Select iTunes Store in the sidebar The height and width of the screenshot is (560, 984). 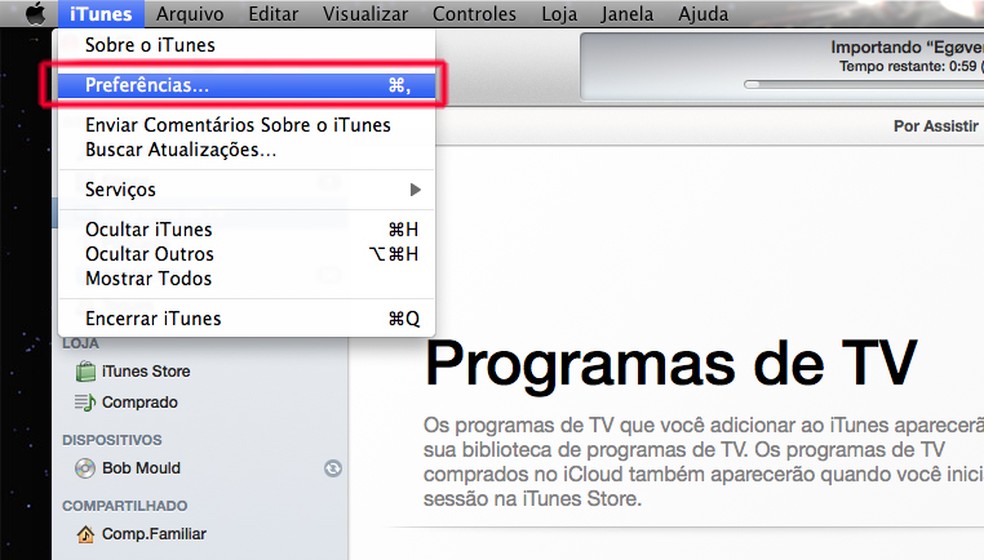(146, 372)
